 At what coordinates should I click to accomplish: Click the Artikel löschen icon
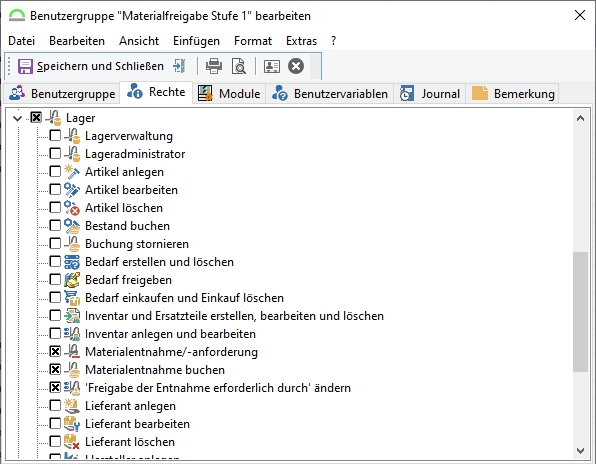pyautogui.click(x=72, y=208)
